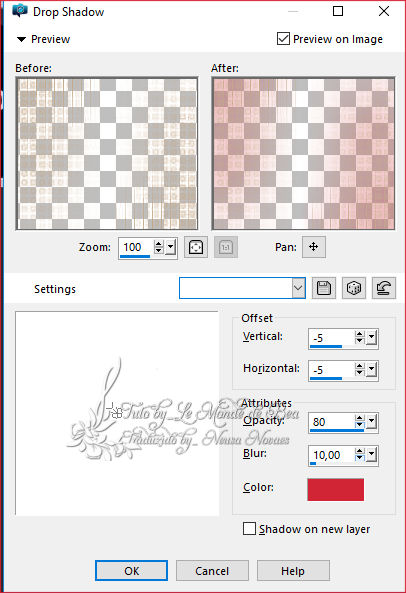Open the Zoom value slider dropdown arrow

pyautogui.click(x=171, y=247)
